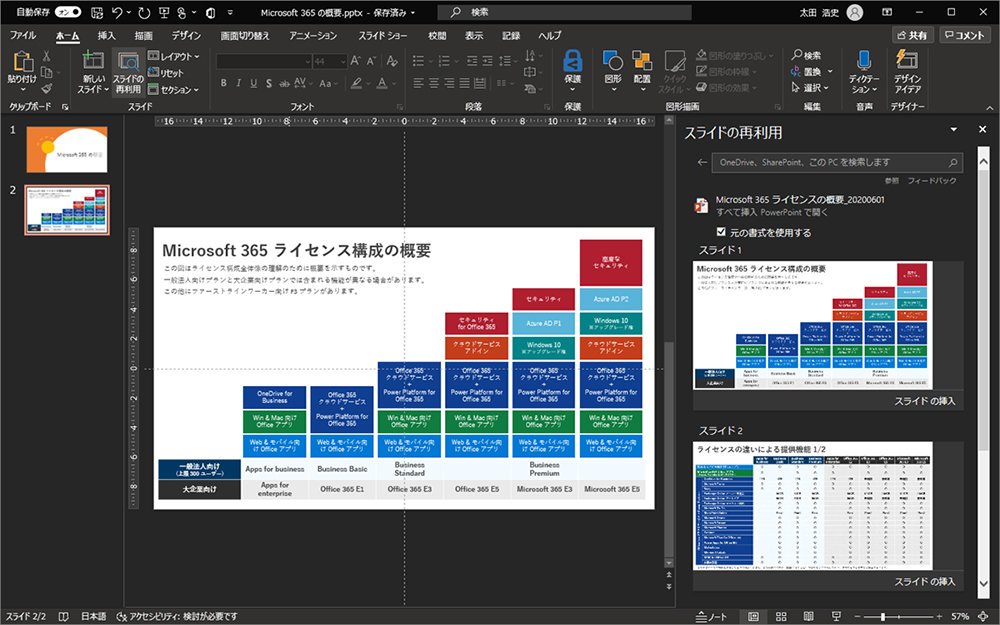The image size is (1000, 625).
Task: Open the File (ファイル) tab
Action: 23,36
